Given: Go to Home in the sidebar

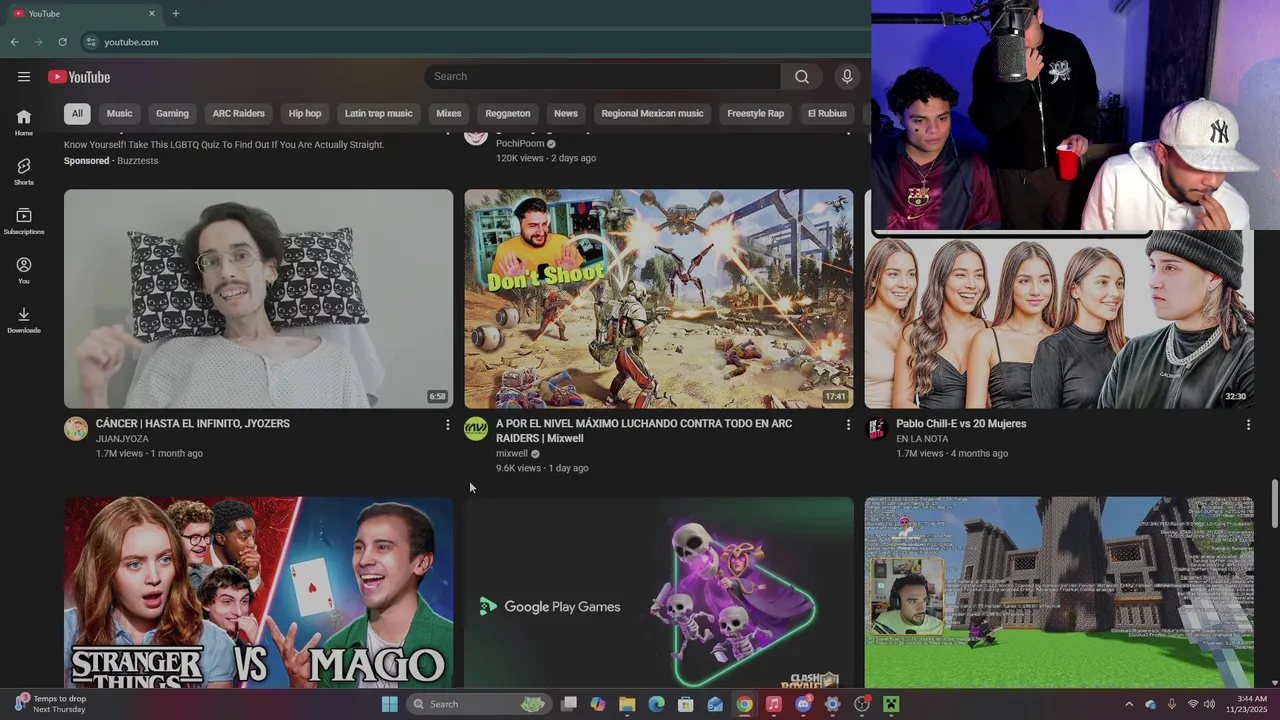Looking at the screenshot, I should pyautogui.click(x=24, y=122).
